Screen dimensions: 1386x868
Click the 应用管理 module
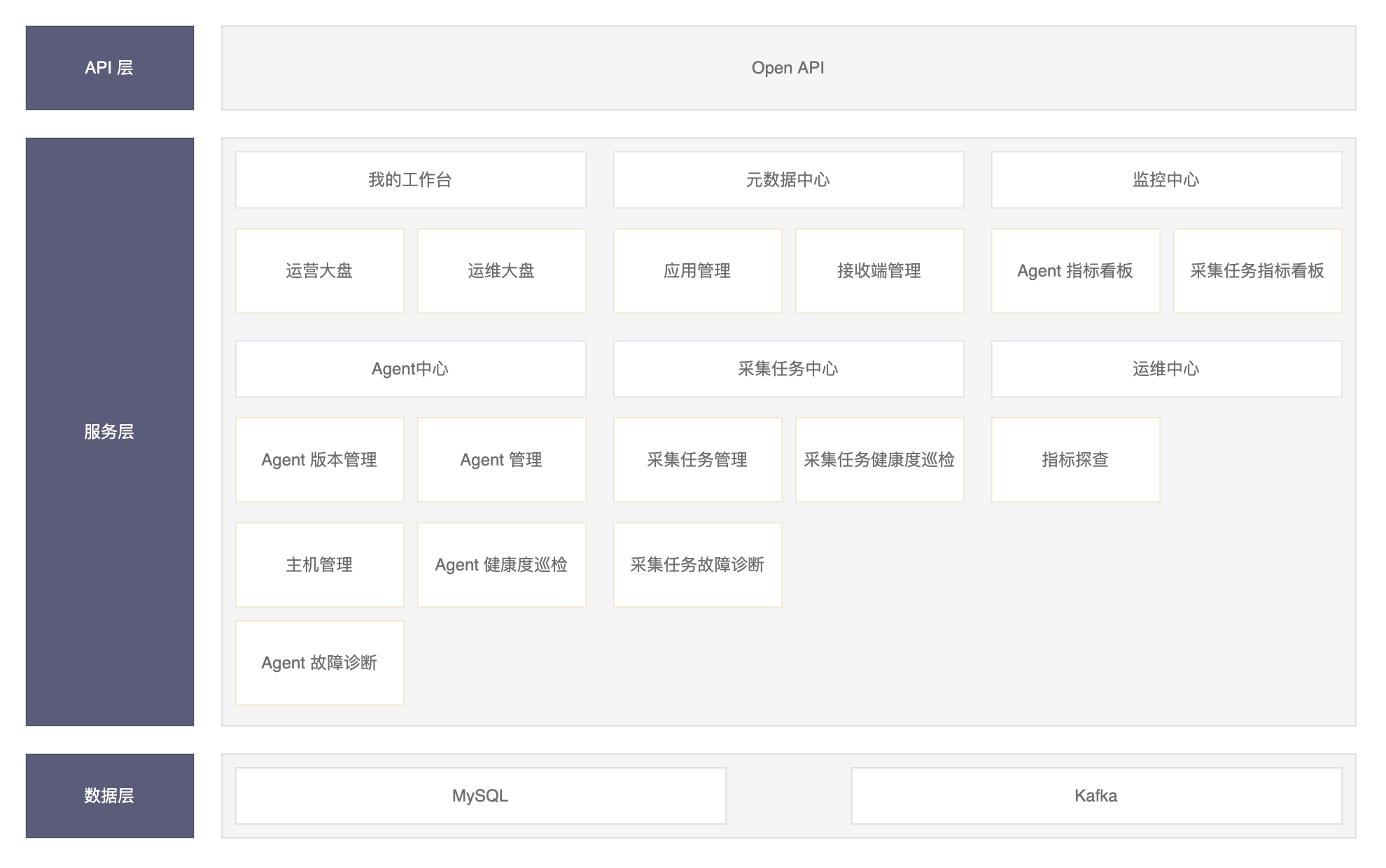(x=697, y=271)
